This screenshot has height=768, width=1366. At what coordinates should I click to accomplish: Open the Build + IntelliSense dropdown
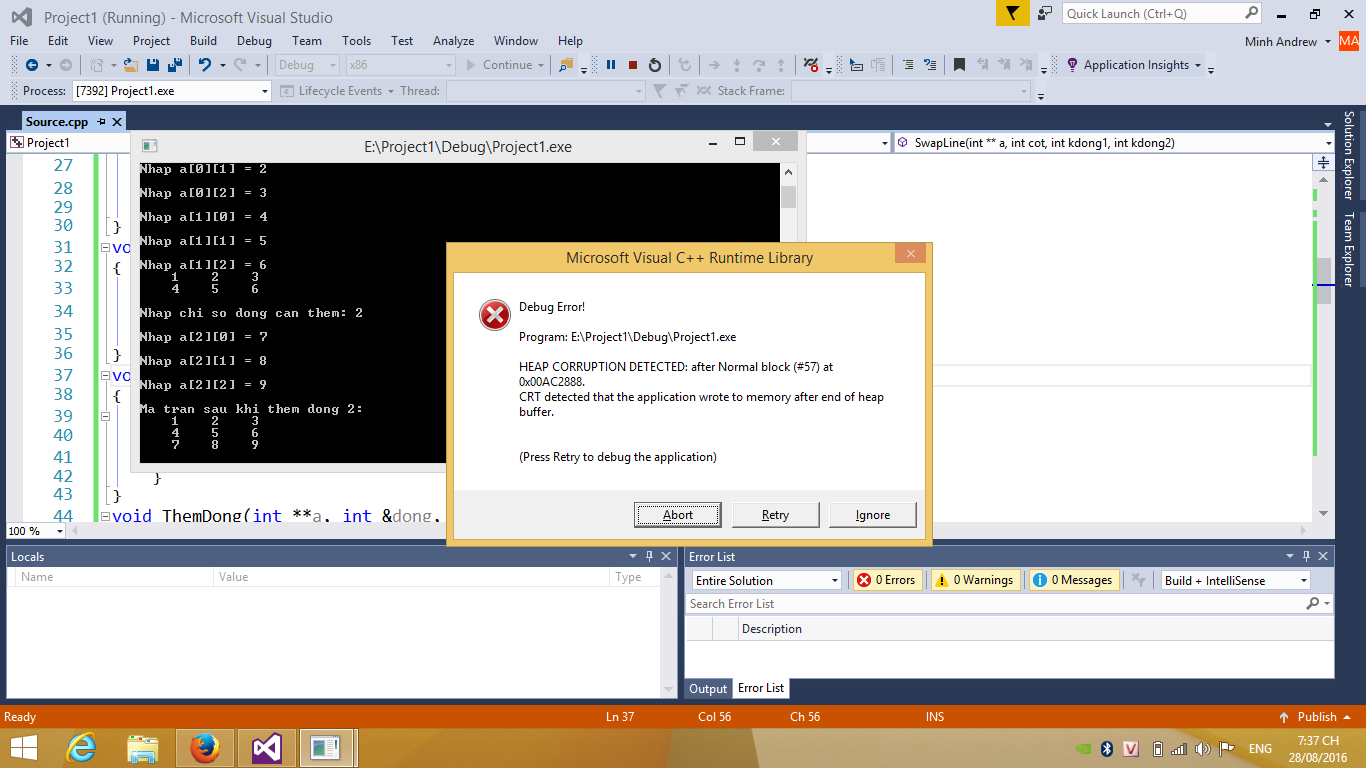(x=1303, y=580)
